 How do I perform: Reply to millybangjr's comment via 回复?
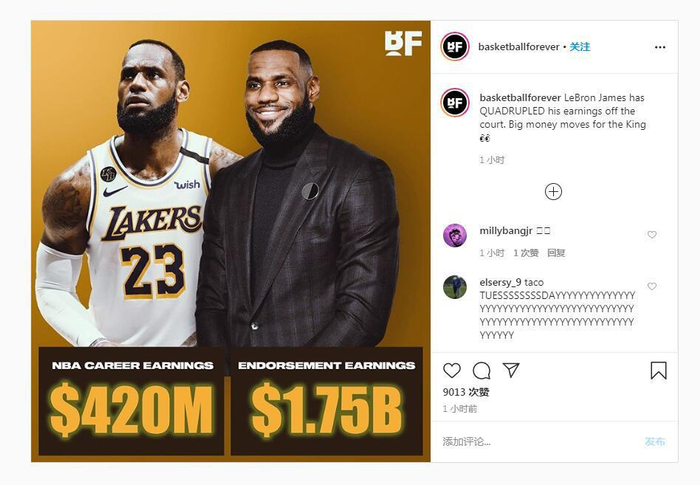click(556, 253)
